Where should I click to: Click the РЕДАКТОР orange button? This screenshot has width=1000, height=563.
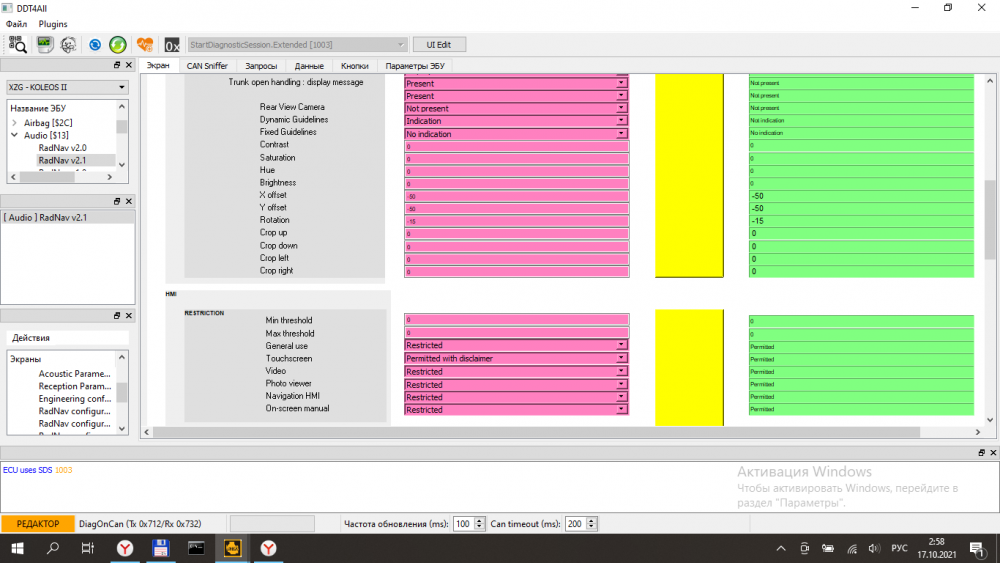point(38,523)
